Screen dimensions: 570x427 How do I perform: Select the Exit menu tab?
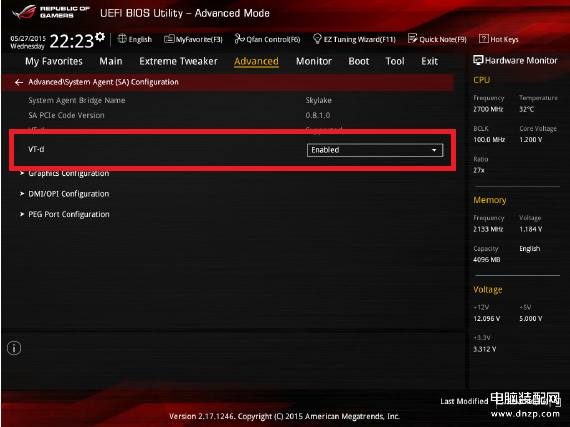(x=429, y=61)
